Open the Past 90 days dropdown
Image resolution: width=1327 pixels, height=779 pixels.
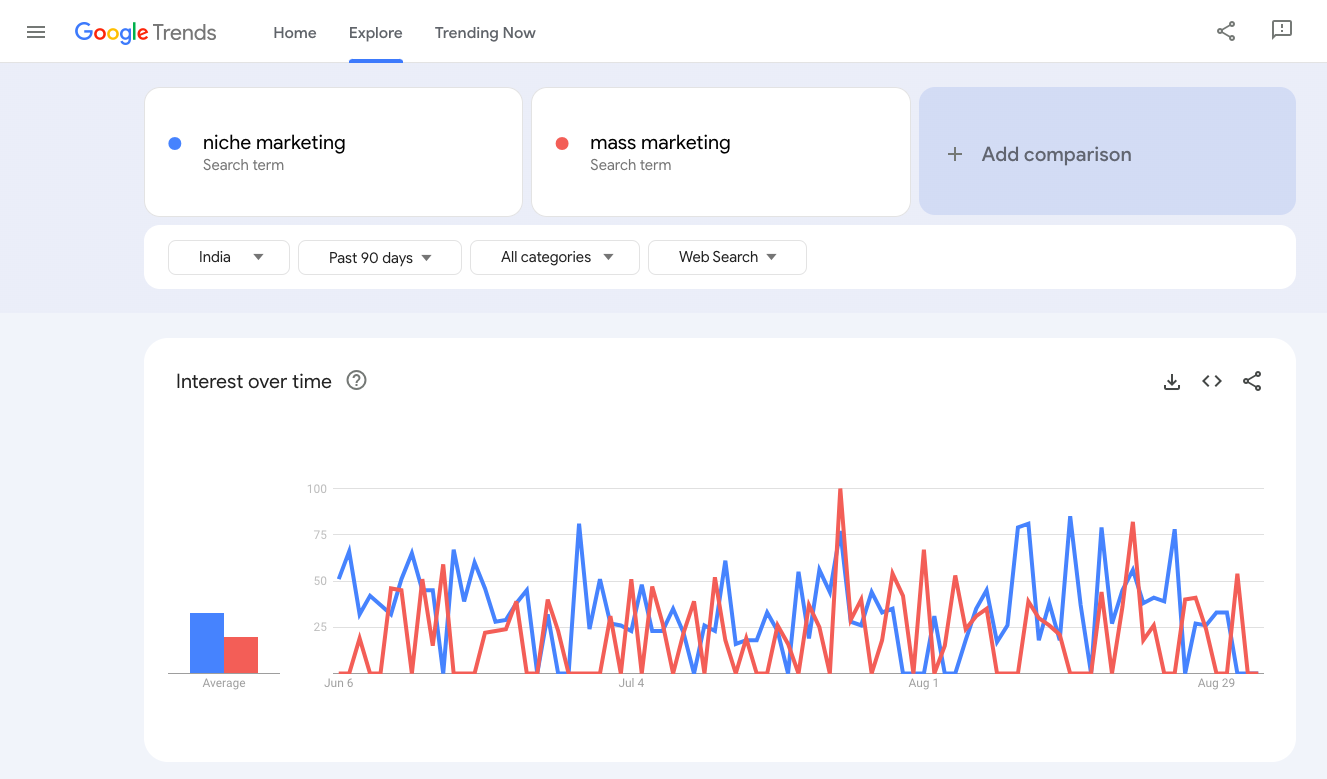click(380, 257)
